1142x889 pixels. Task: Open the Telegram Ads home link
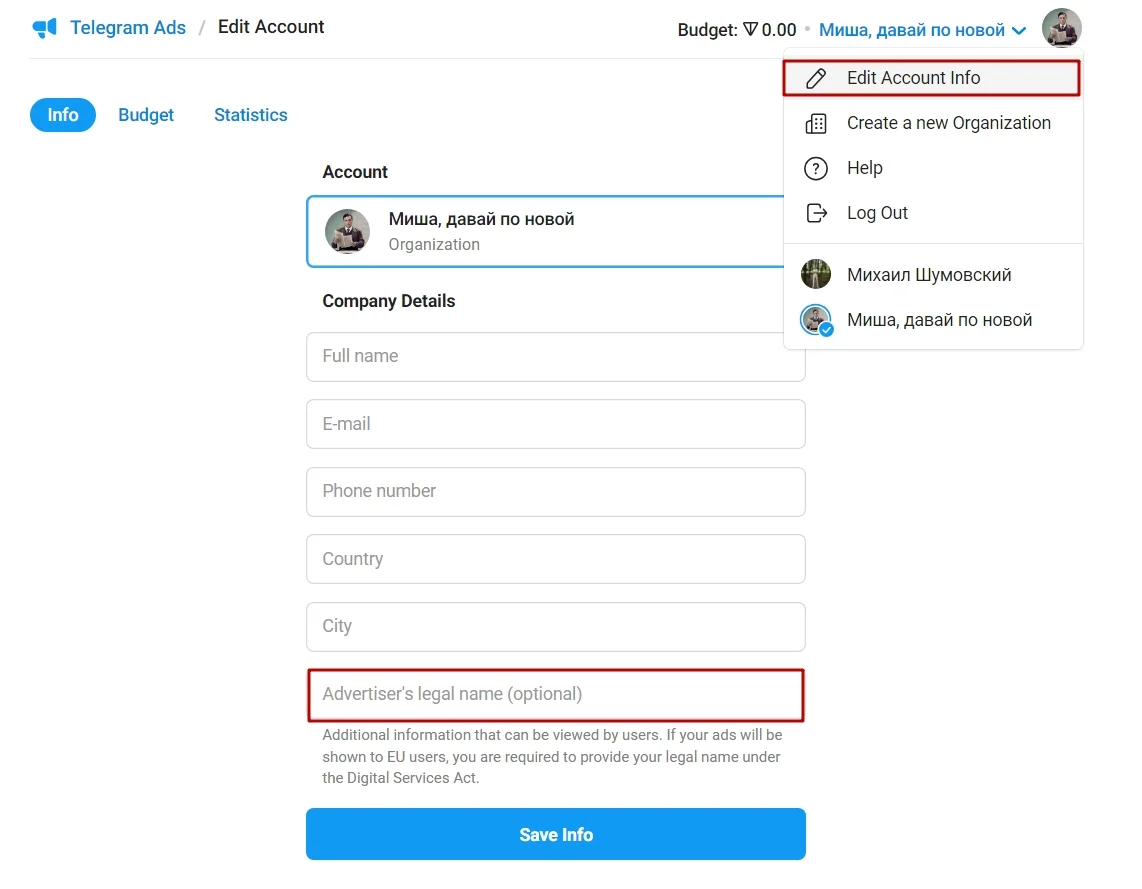127,27
